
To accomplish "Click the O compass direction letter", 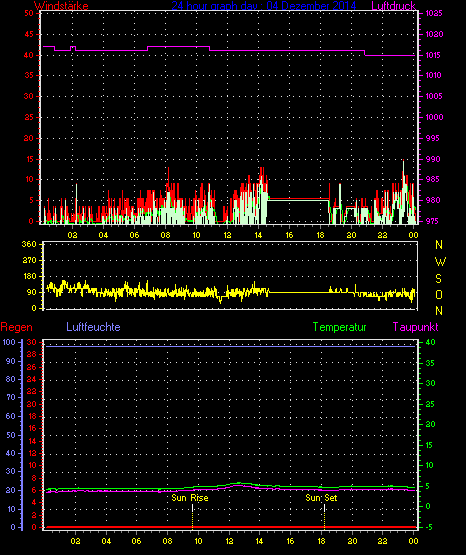I will pos(439,294).
